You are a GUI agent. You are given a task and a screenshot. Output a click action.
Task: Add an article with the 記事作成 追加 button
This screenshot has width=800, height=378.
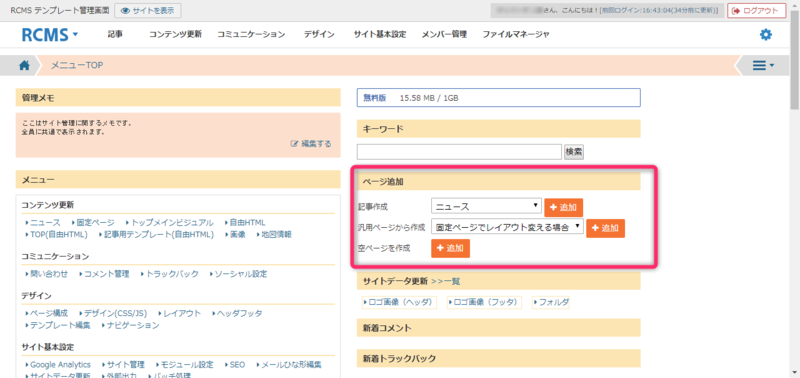coord(563,208)
